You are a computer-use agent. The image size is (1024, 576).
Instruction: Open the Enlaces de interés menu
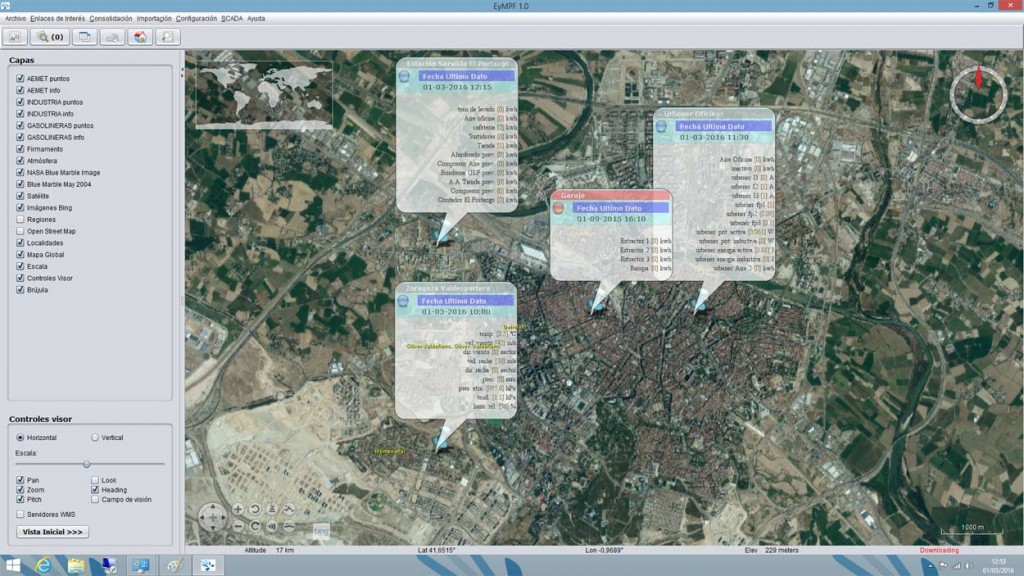pyautogui.click(x=57, y=18)
